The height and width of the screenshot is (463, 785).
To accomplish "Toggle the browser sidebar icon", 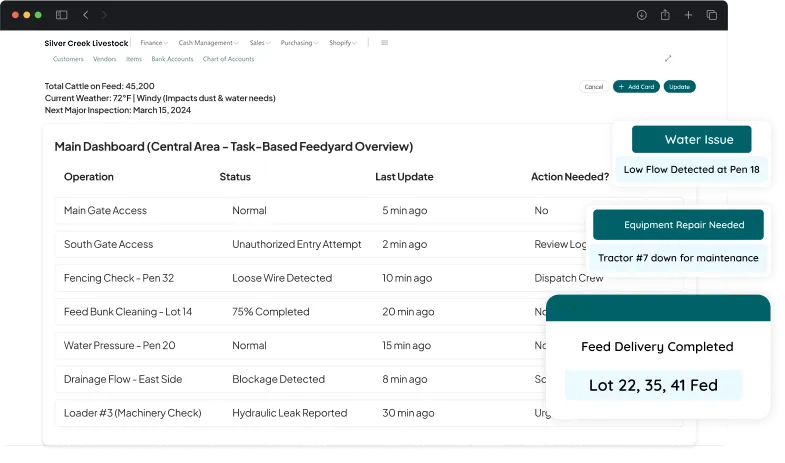I will [62, 15].
